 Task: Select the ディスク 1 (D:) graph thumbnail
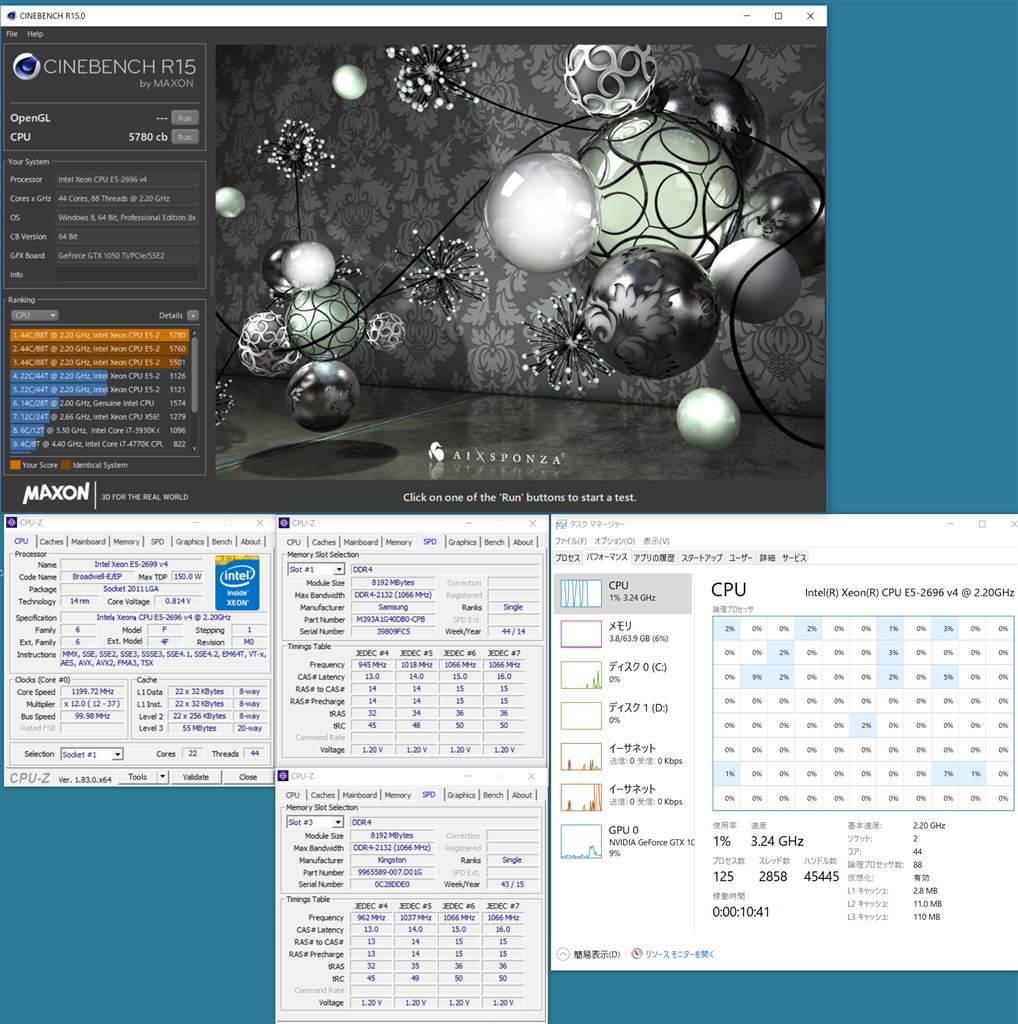(581, 716)
